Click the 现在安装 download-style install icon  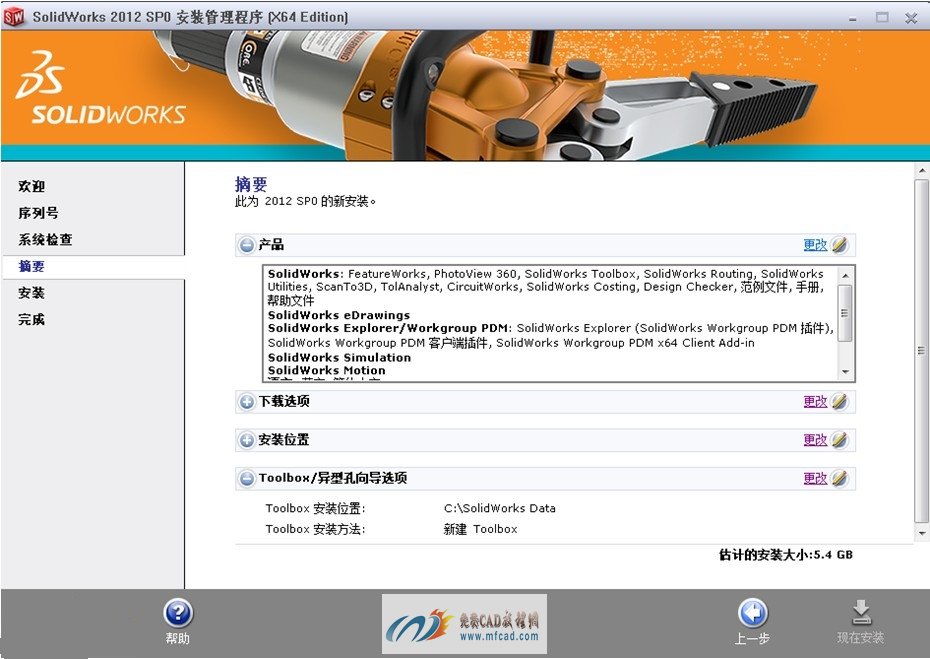pyautogui.click(x=862, y=613)
